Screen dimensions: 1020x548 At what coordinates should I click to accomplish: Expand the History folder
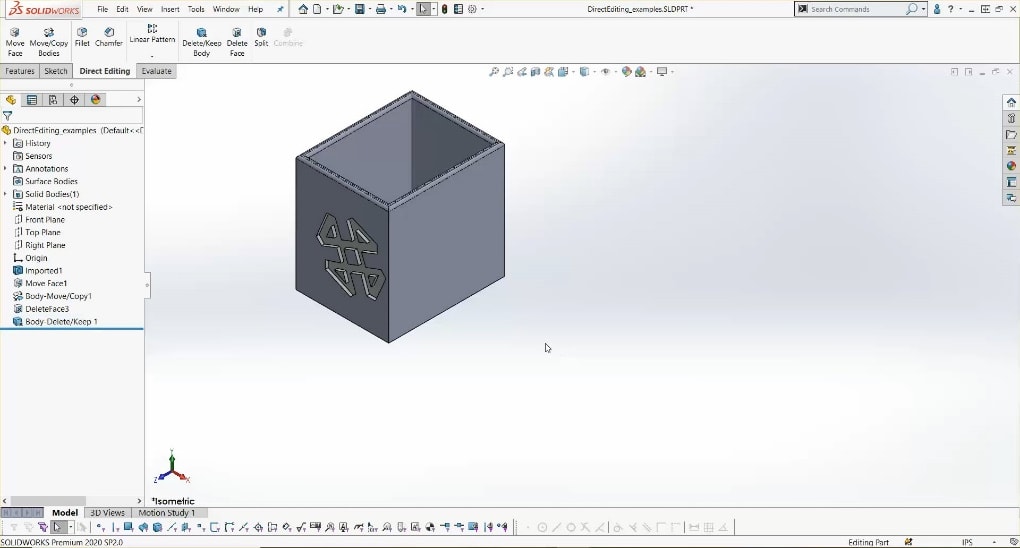(6, 143)
